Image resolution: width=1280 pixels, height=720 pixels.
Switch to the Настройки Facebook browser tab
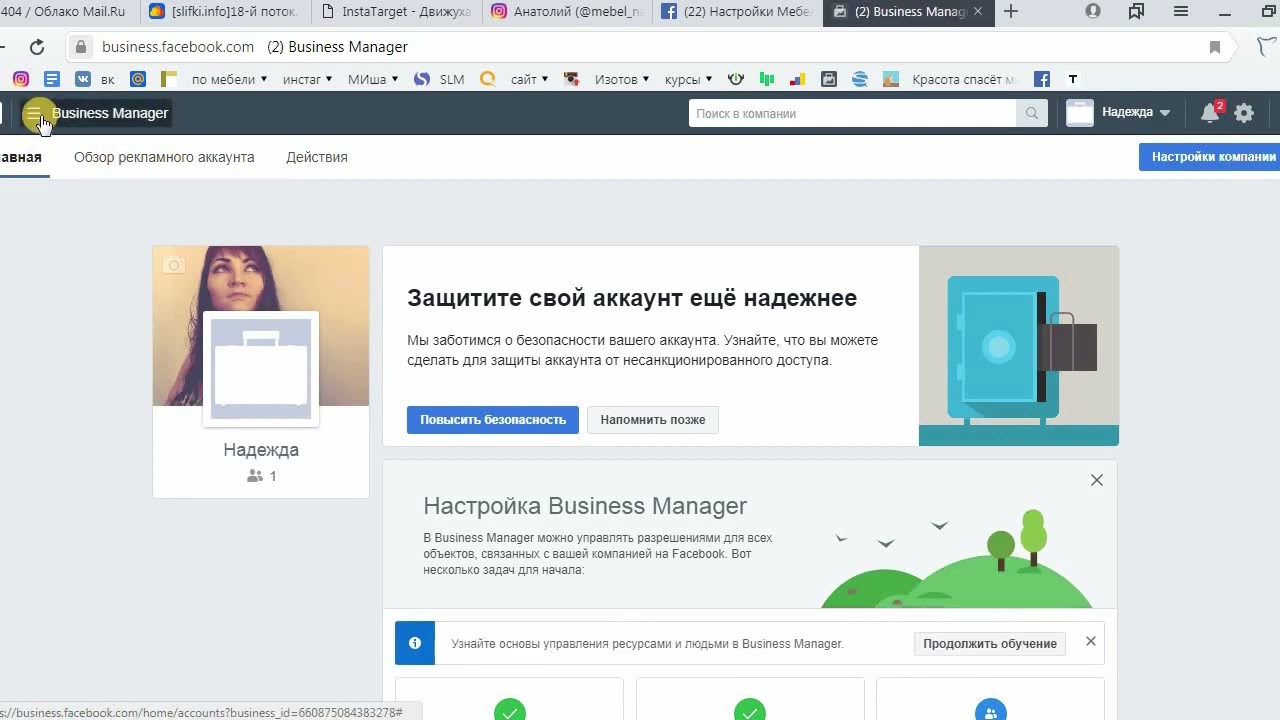[740, 12]
